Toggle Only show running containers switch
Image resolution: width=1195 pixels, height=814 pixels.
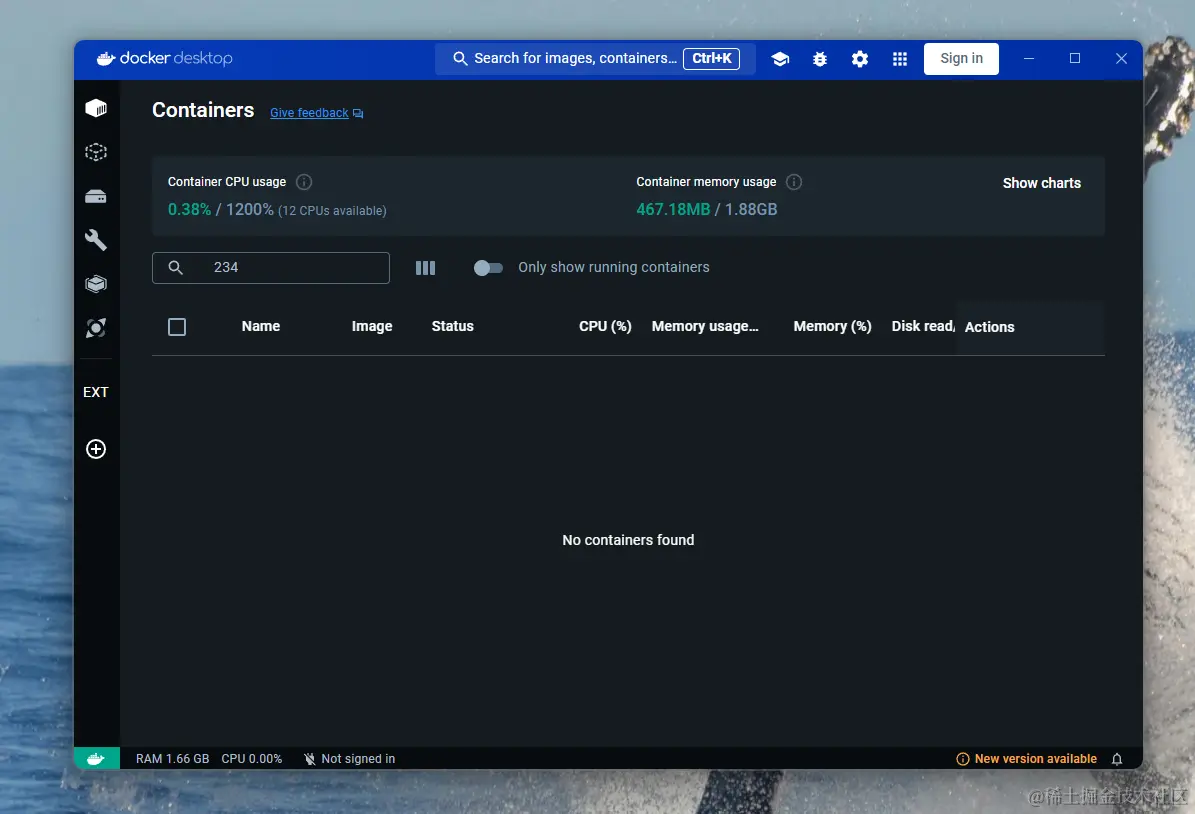[488, 268]
